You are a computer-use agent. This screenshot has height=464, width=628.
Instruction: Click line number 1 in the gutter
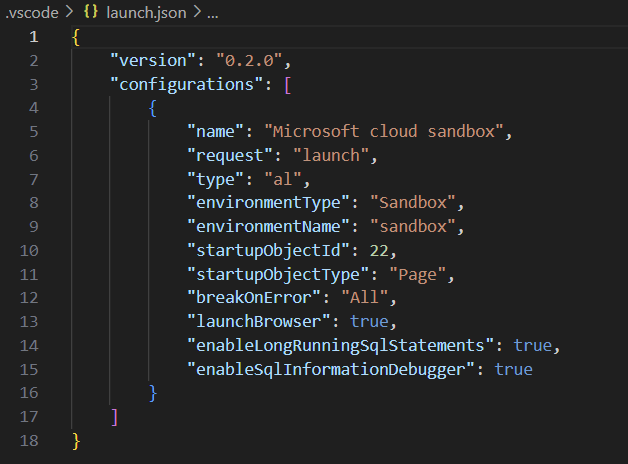(34, 37)
